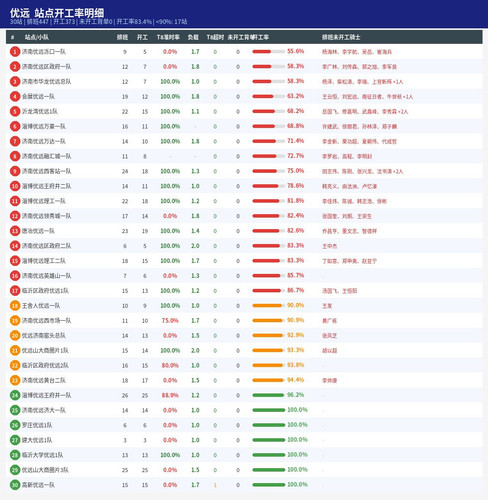Screen dimensions: 488x500
Task: Click the 94.4% start rate value
Action: [296, 380]
